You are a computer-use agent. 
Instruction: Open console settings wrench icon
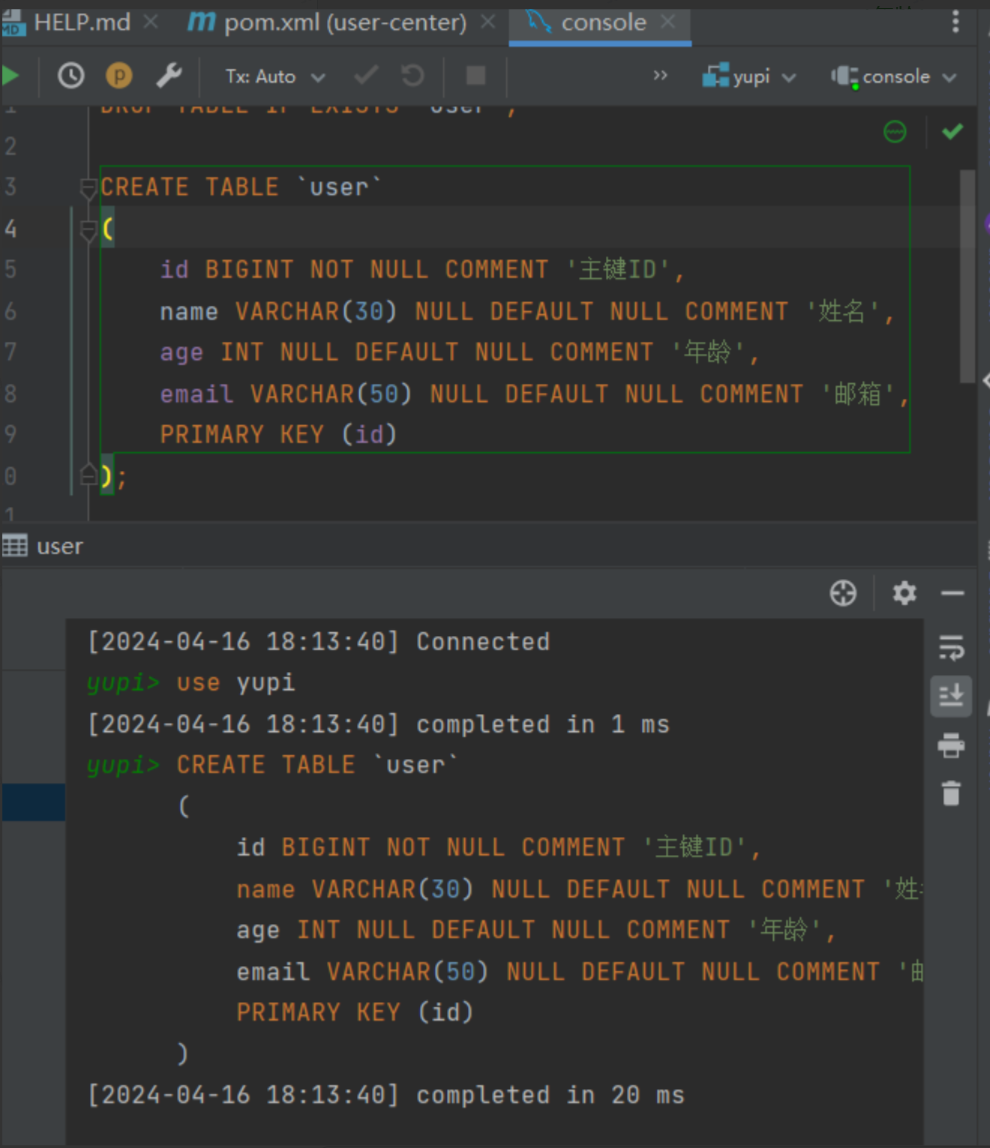(169, 76)
